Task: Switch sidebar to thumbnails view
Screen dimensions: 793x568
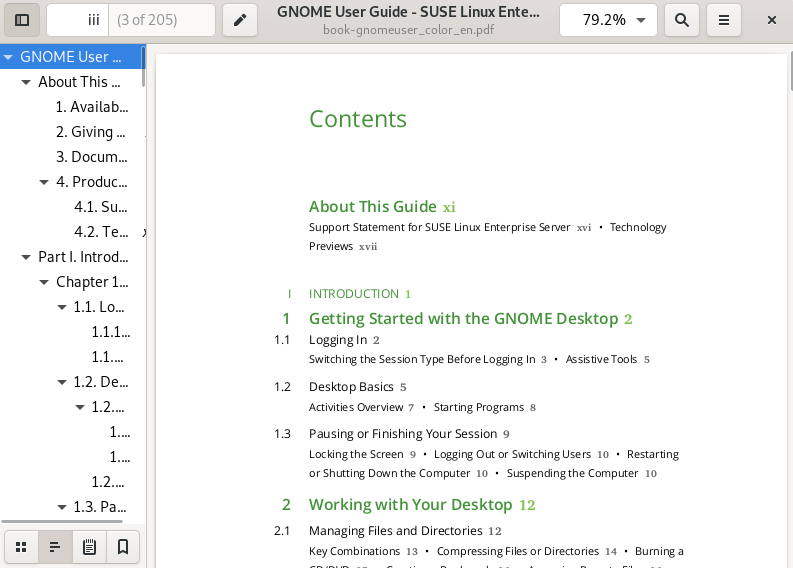Action: (x=21, y=547)
